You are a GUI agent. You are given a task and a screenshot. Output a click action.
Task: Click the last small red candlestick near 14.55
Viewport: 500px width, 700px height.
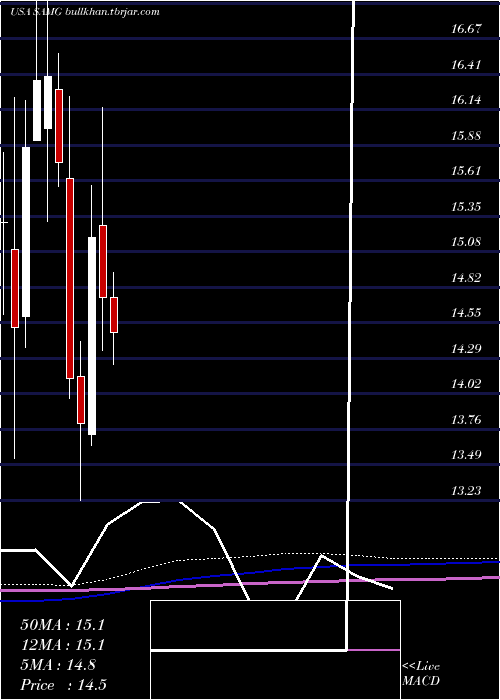(x=114, y=315)
